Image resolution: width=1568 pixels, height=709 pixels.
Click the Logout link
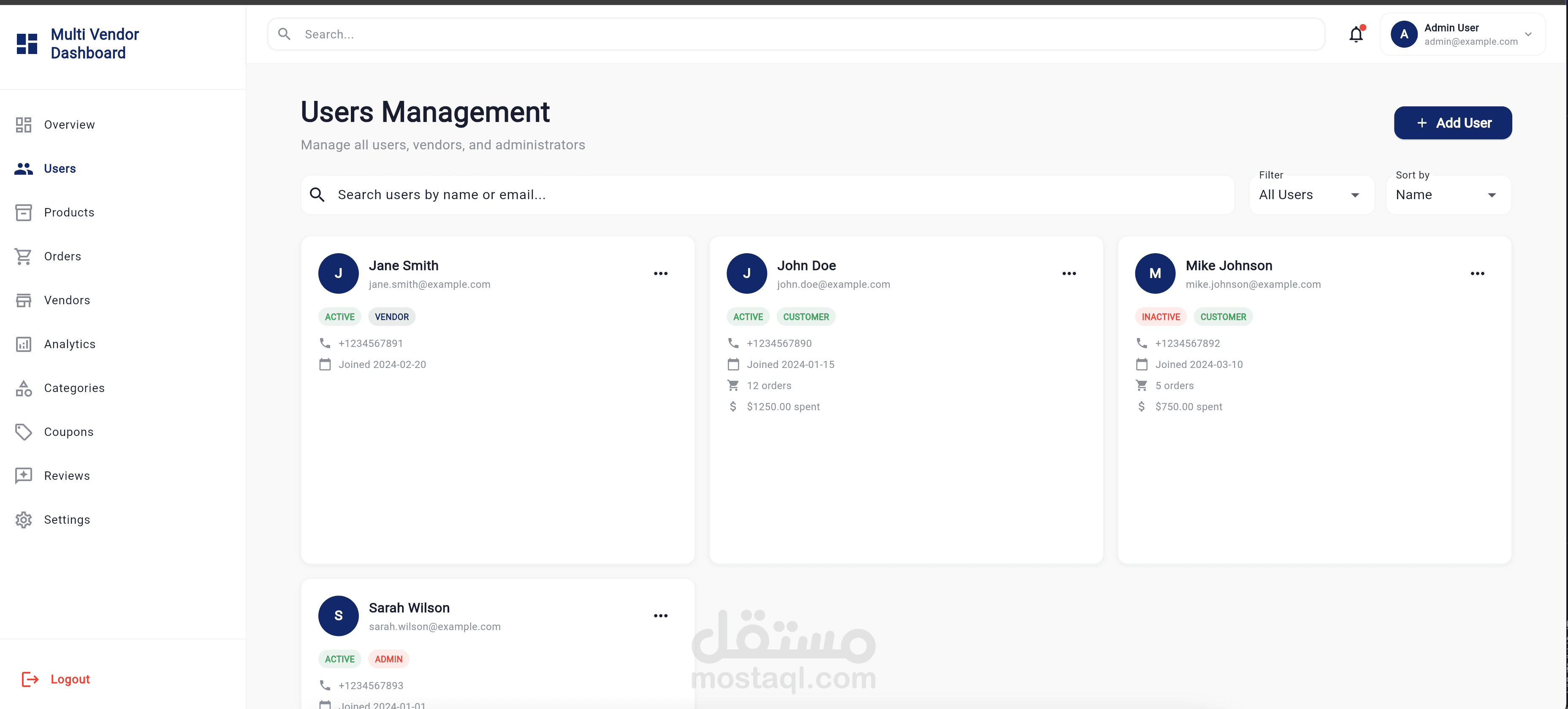point(69,679)
